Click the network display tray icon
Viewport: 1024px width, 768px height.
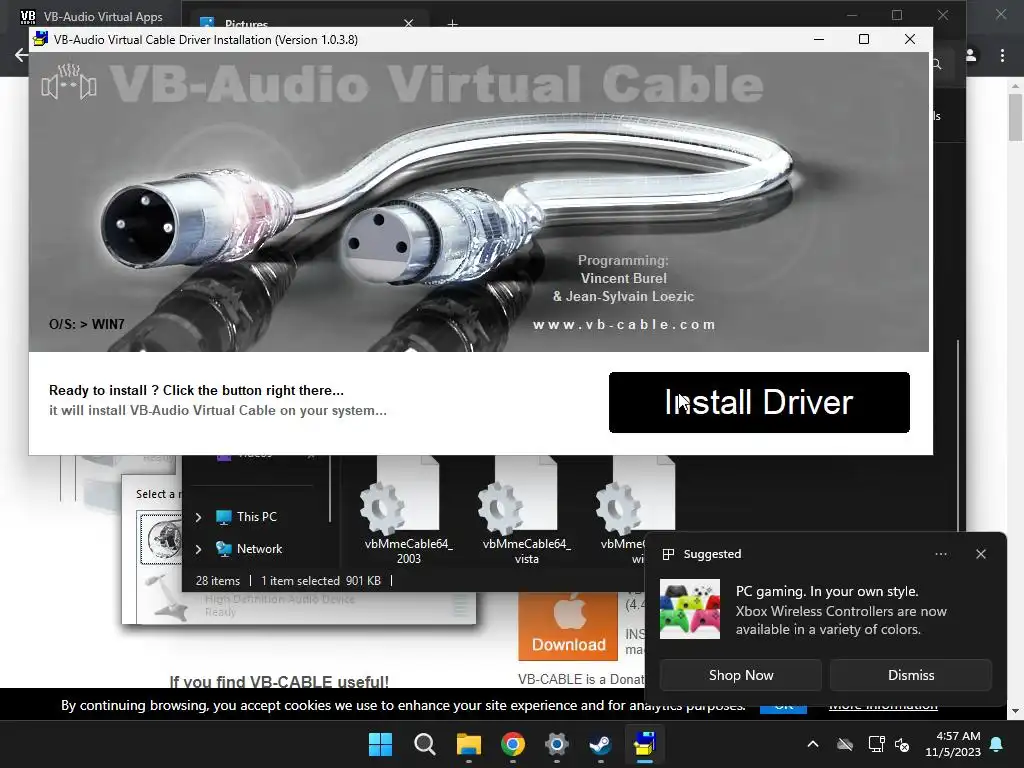click(876, 744)
